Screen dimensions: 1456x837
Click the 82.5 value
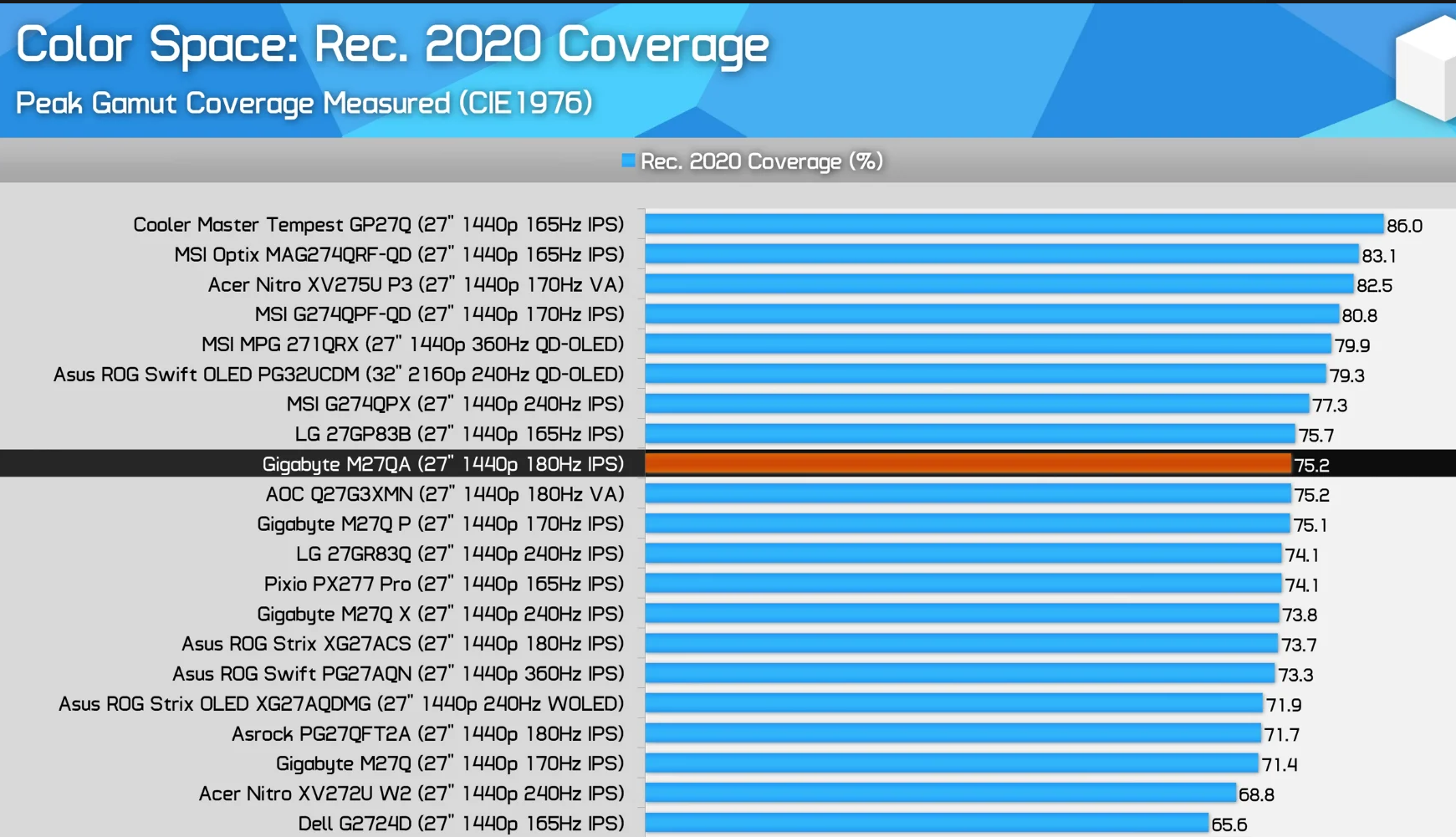[1375, 286]
